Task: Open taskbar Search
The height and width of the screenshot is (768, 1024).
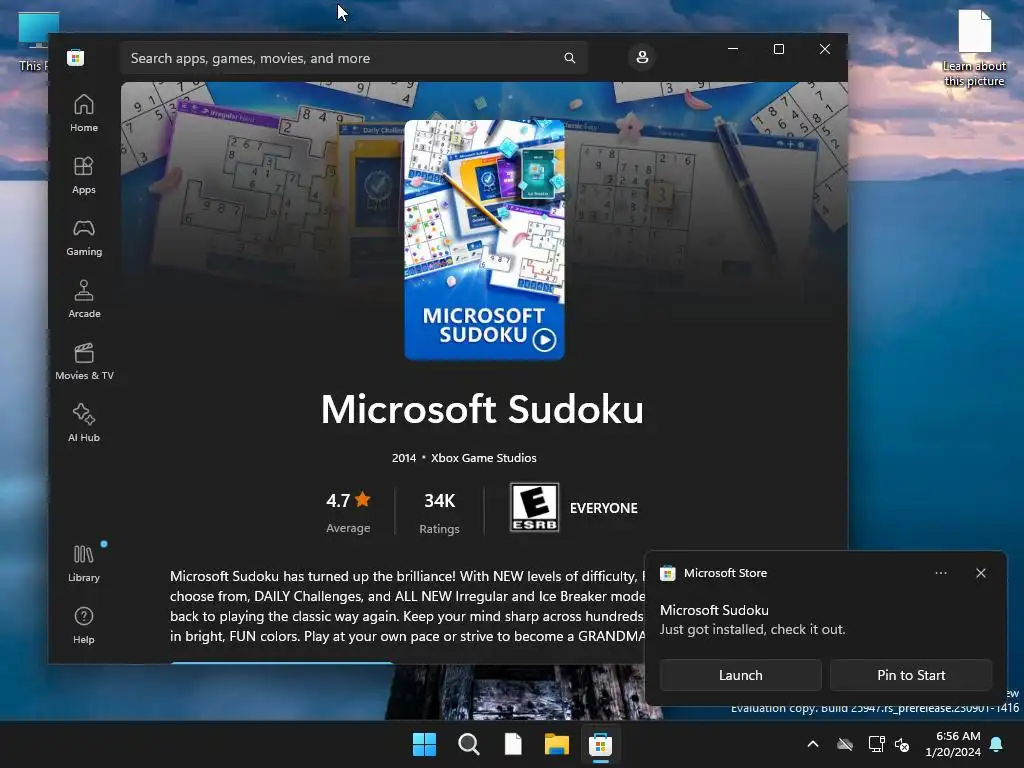Action: (x=469, y=744)
